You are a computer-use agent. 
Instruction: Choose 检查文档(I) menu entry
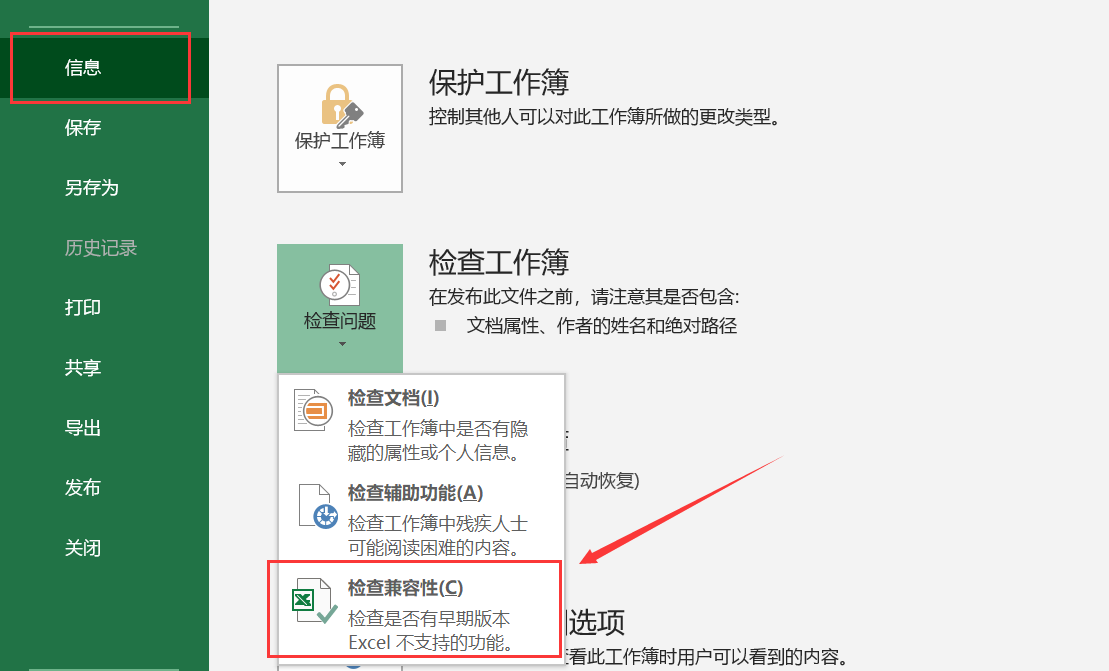coord(422,424)
